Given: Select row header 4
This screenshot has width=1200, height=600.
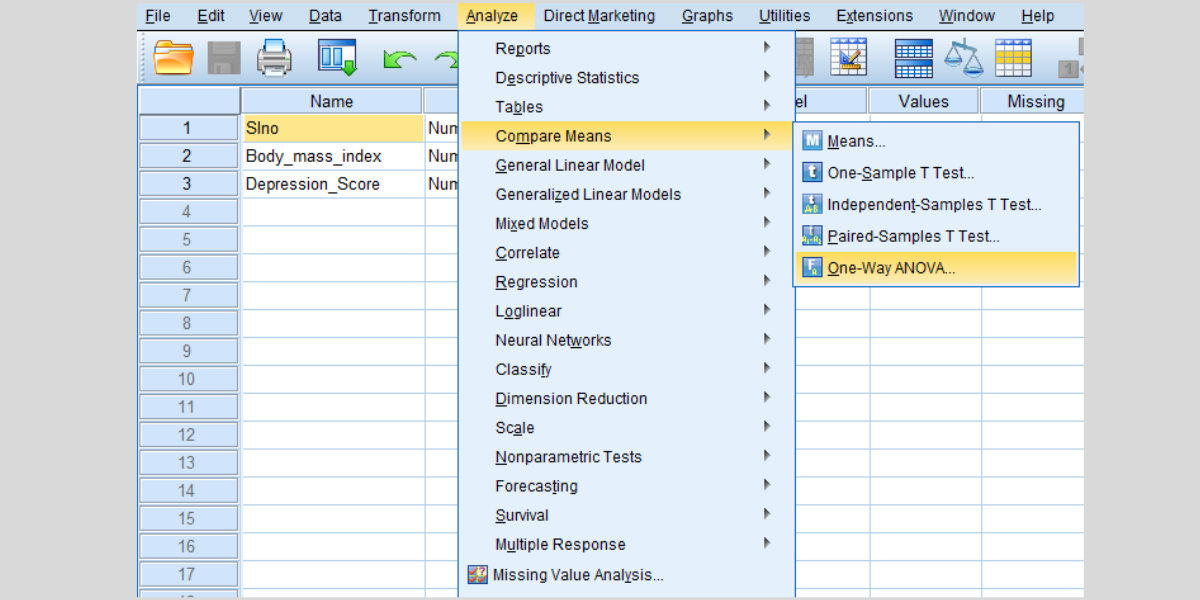Looking at the screenshot, I should 187,212.
